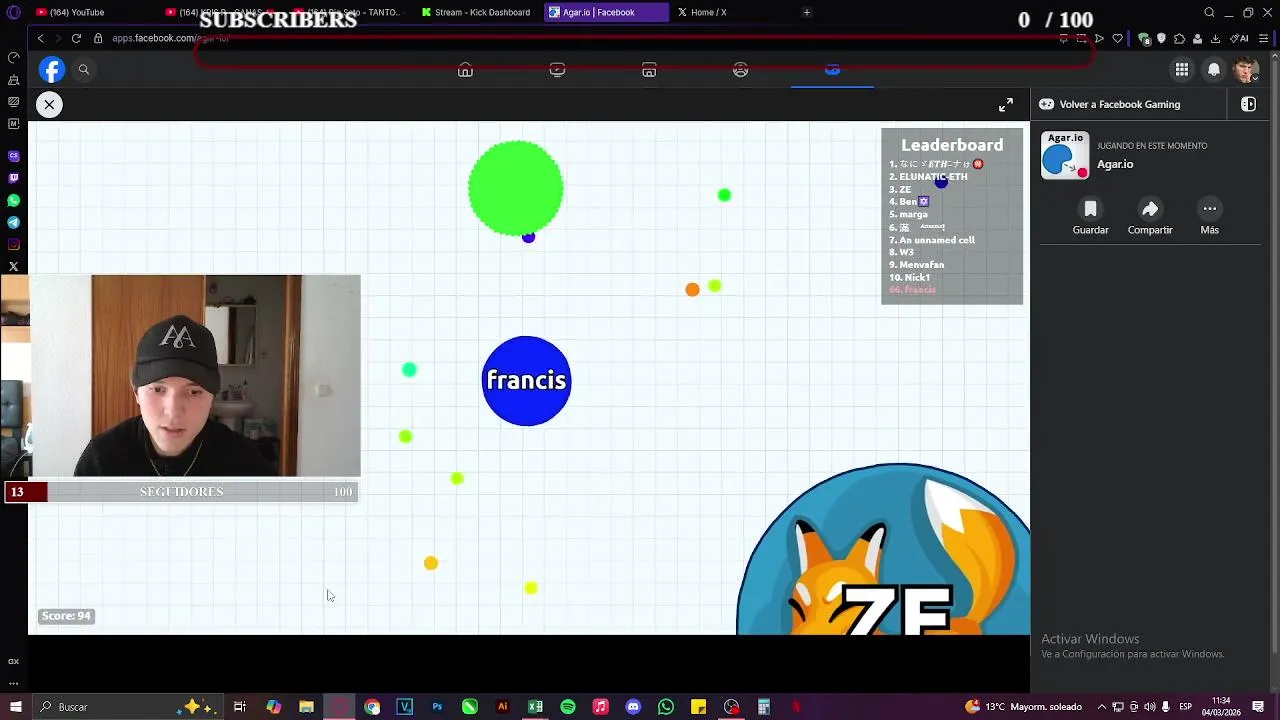Open the extensions puzzle icon in toolbar

[x=1179, y=38]
